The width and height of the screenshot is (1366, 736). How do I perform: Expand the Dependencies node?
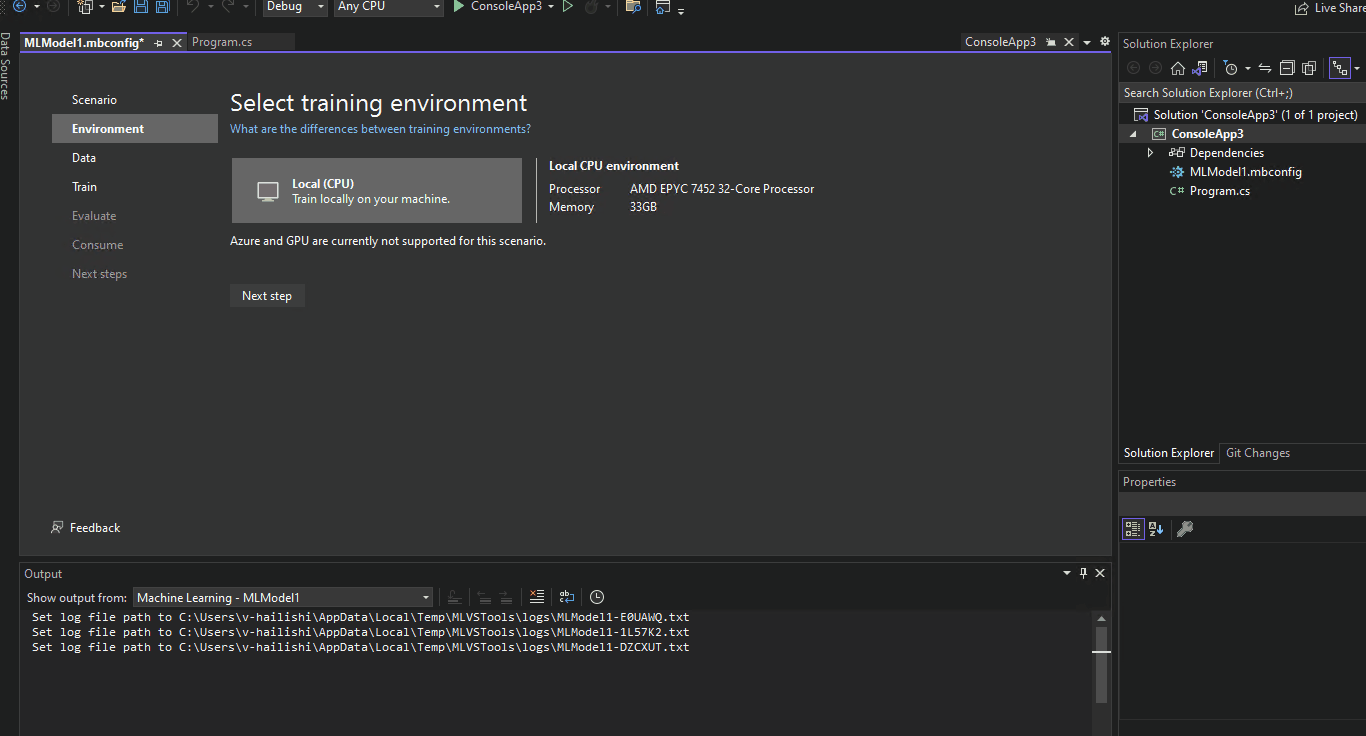point(1150,152)
